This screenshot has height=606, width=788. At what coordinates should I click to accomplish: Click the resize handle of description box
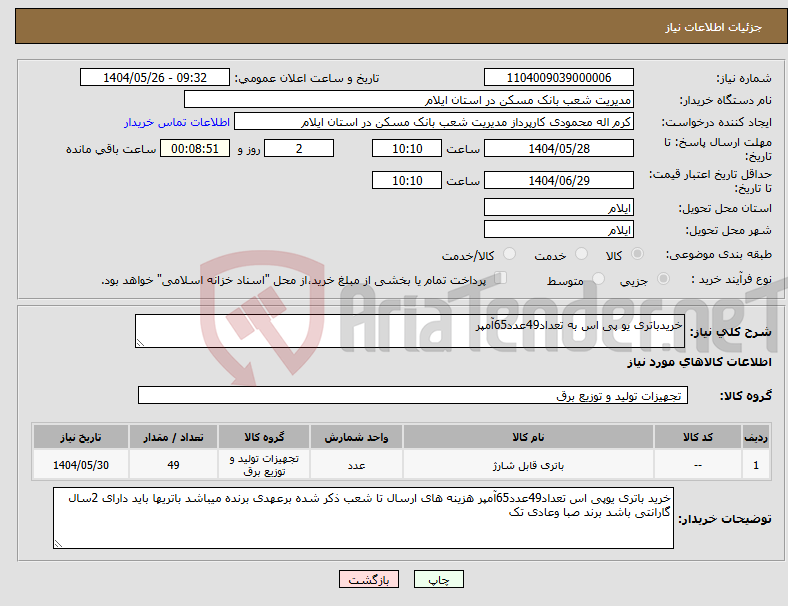tap(140, 343)
